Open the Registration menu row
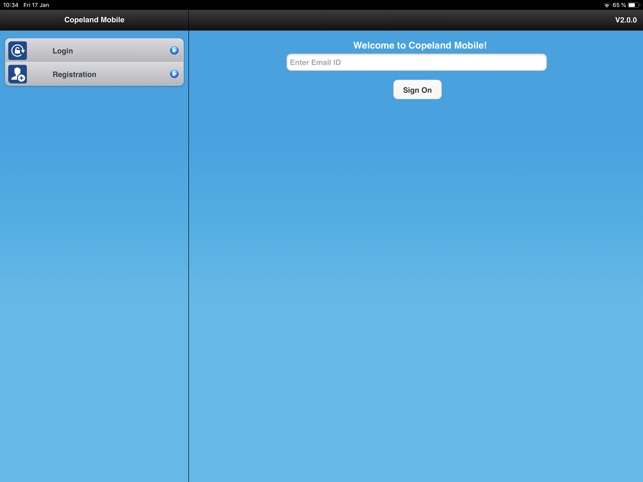This screenshot has height=482, width=643. pyautogui.click(x=94, y=74)
